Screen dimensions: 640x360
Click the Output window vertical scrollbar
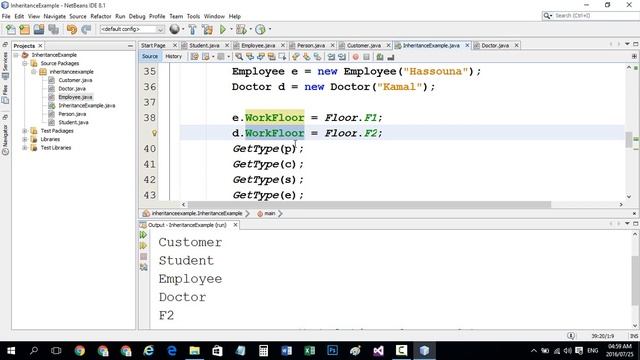pos(635,281)
